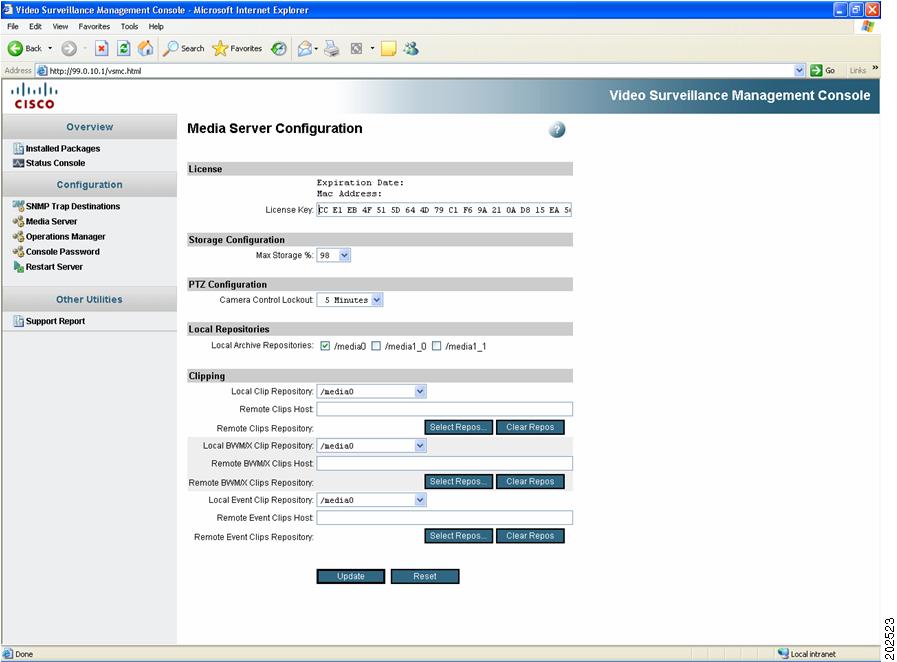Viewport: 897px width, 662px height.
Task: Check the /media1_1 archive repository
Action: click(x=436, y=346)
